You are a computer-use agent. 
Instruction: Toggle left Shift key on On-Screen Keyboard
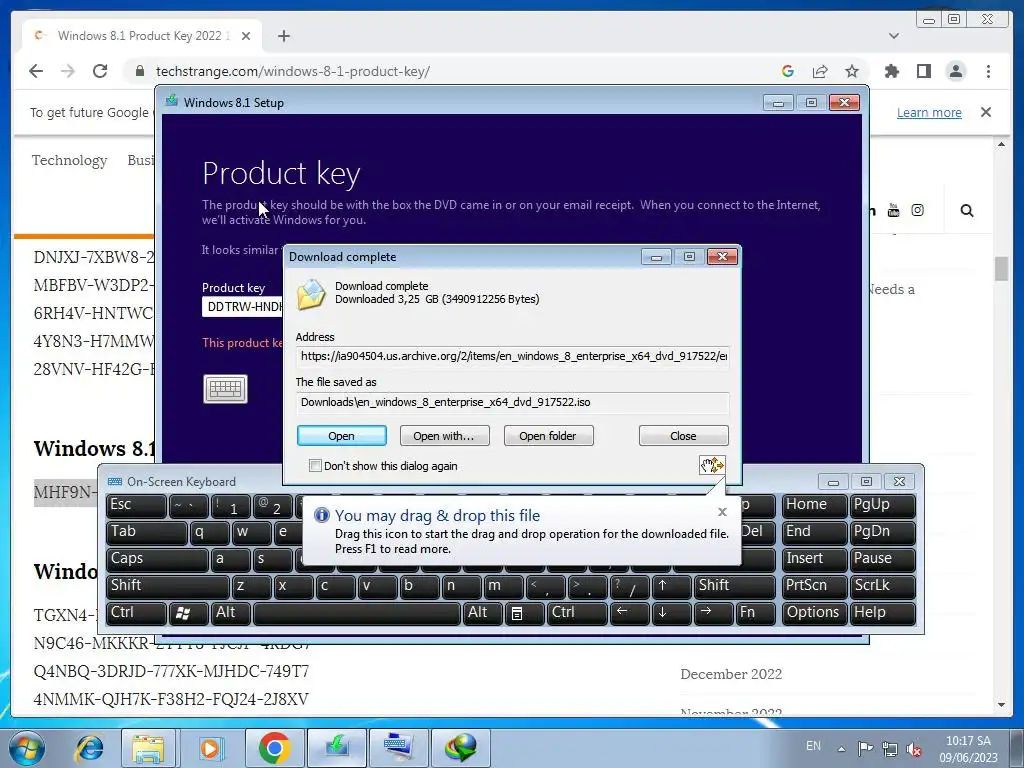point(168,586)
